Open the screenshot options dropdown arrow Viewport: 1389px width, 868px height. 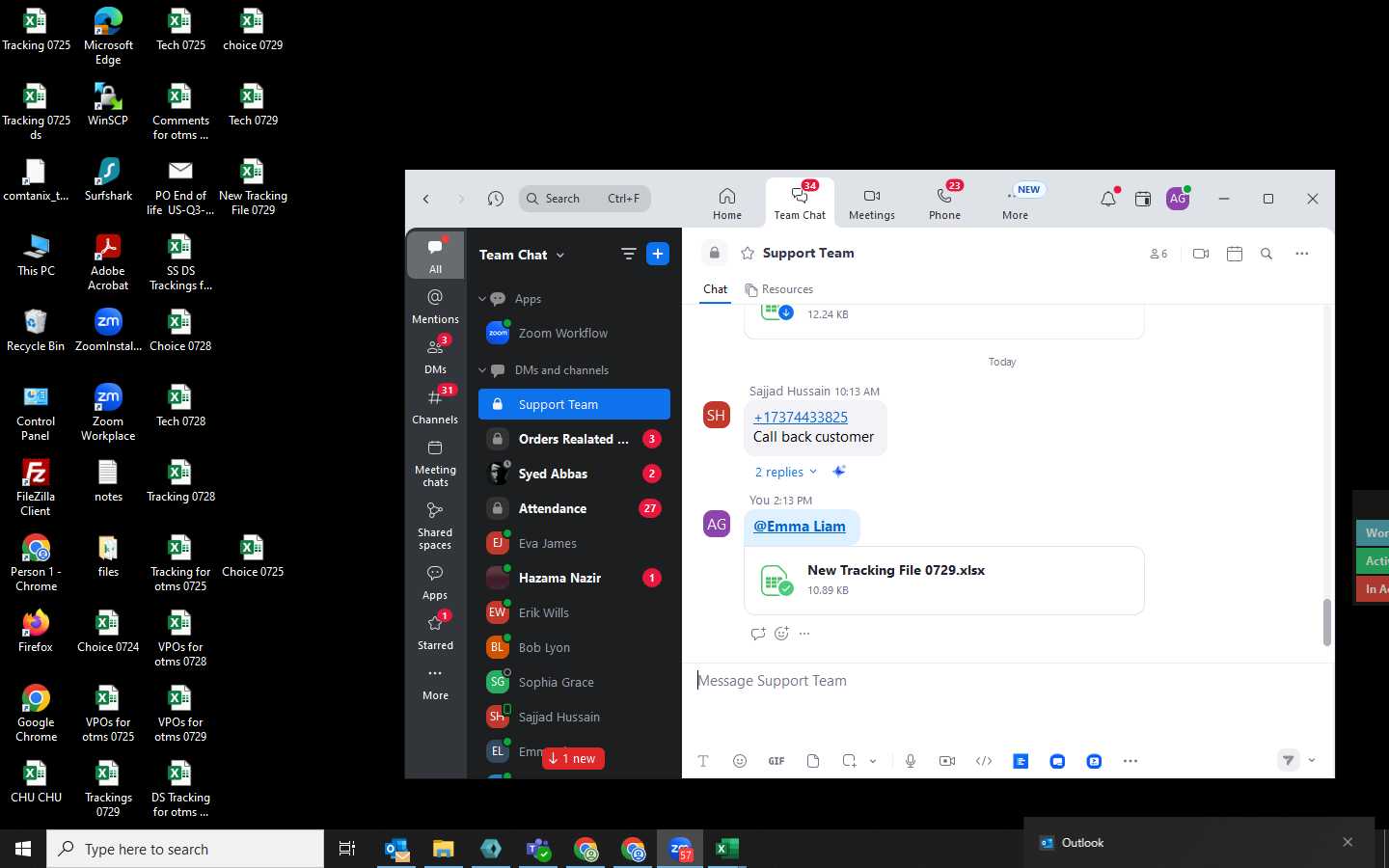(873, 761)
